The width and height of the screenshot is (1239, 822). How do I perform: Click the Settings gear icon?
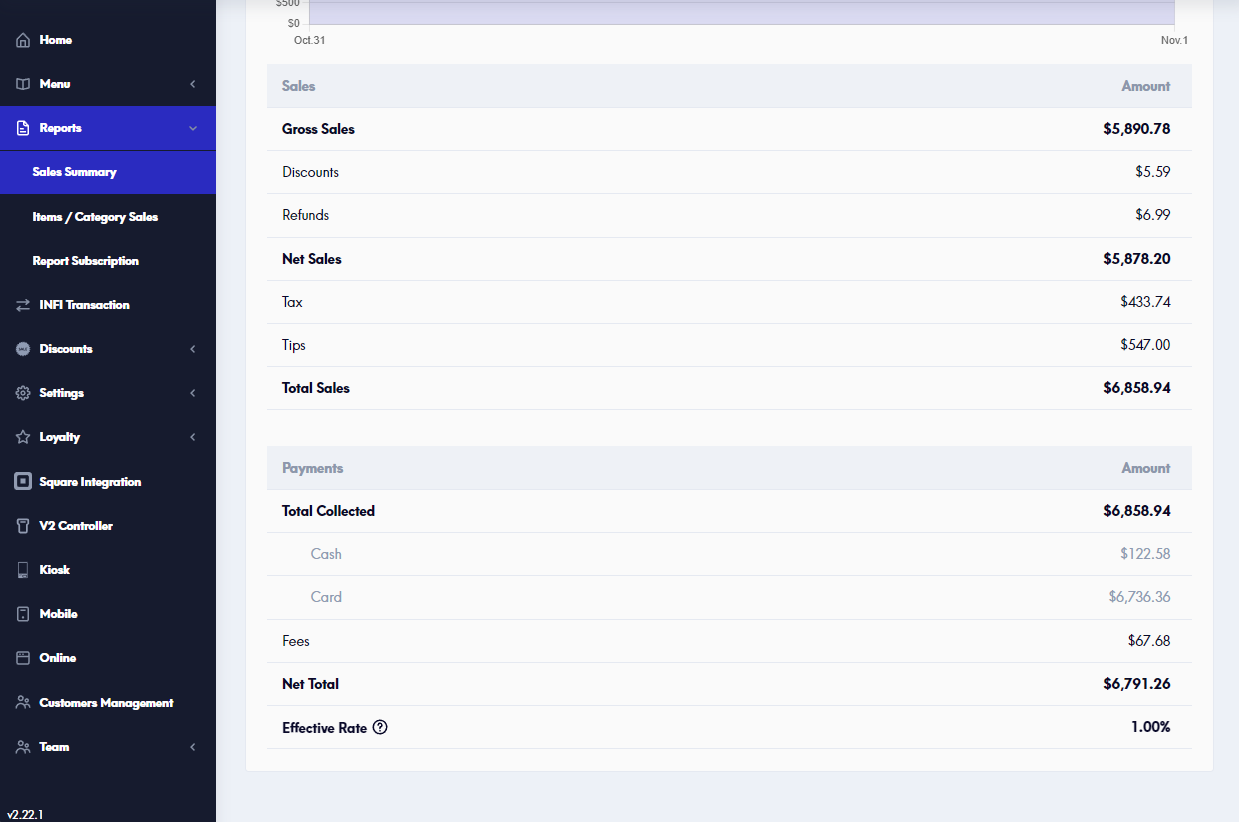(23, 393)
